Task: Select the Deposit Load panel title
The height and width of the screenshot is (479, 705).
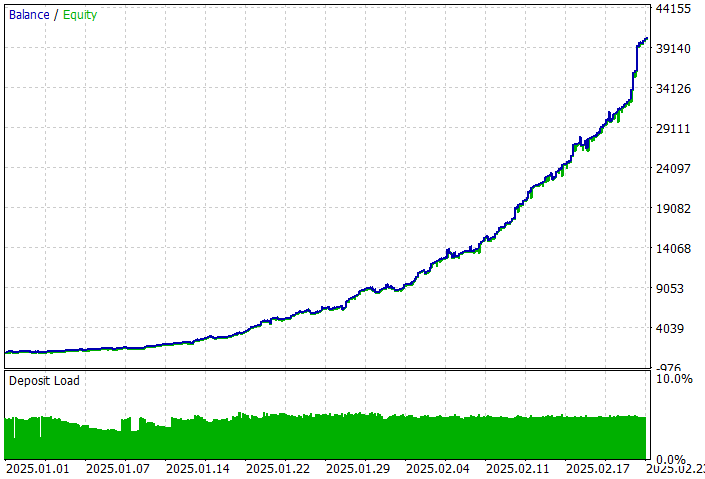Action: (44, 381)
